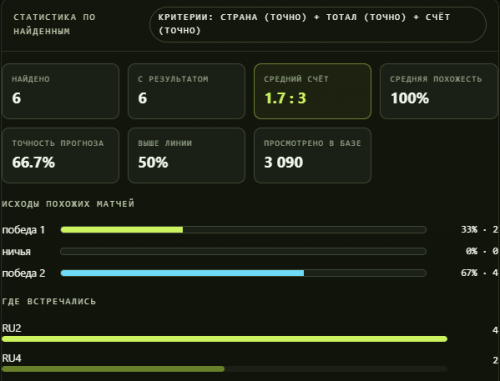Click the ПРОСМОТРЕНО В БАЗЕ 3 090 card
500x381 pixels.
point(313,155)
